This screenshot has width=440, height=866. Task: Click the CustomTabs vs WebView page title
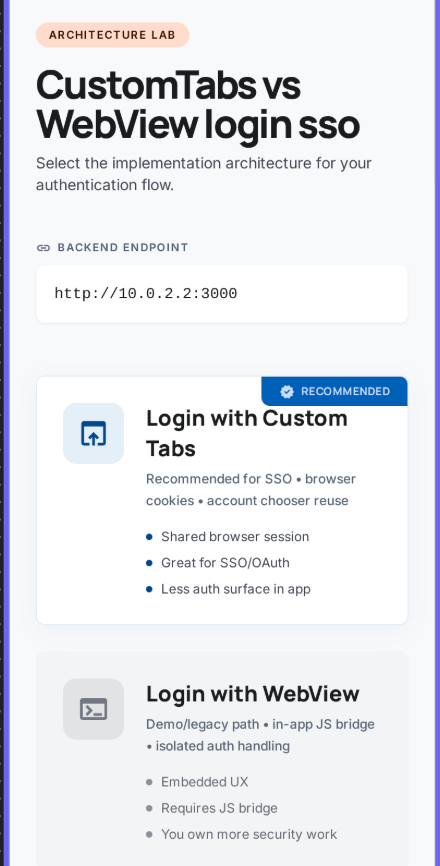click(x=198, y=105)
